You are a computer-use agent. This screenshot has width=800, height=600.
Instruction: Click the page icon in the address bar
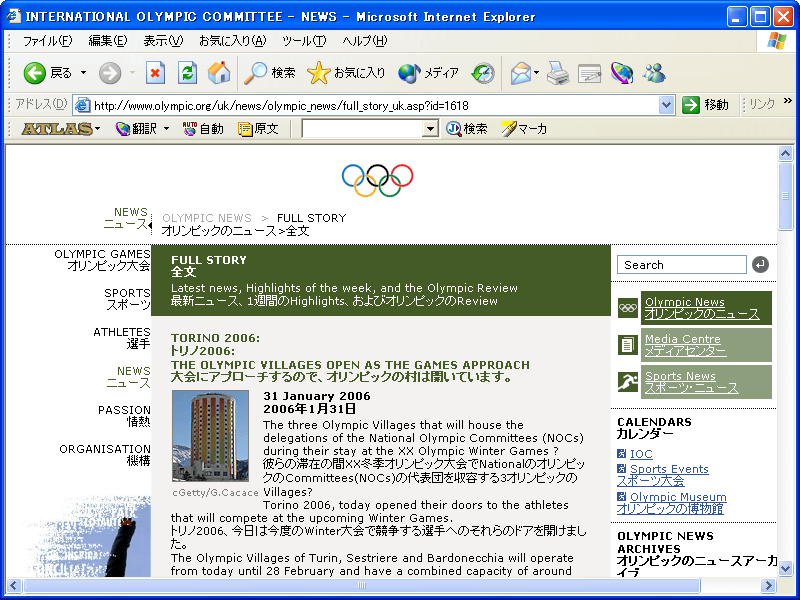[x=82, y=105]
